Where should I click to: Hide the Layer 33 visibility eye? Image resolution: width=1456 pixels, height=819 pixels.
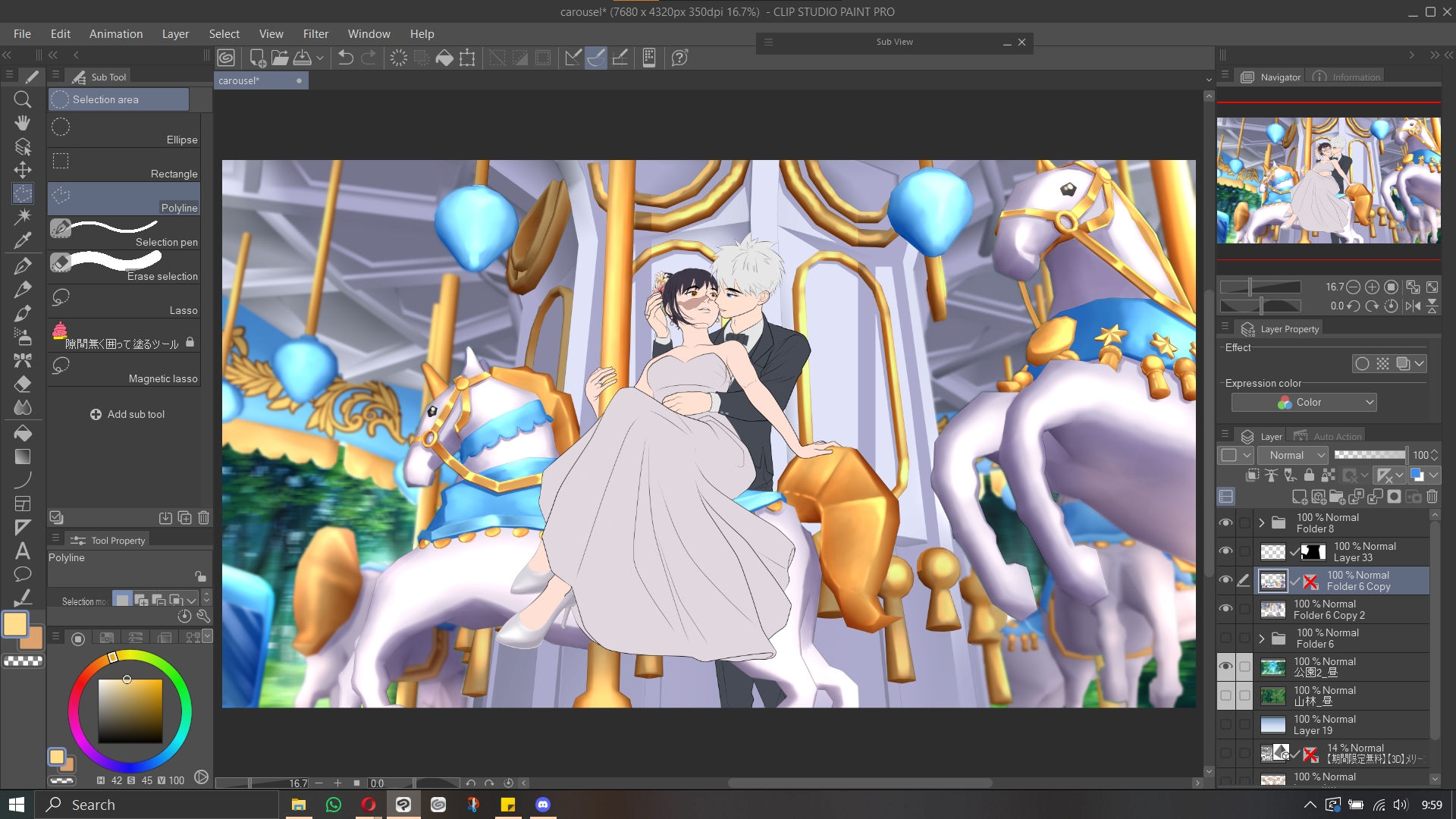(1225, 551)
